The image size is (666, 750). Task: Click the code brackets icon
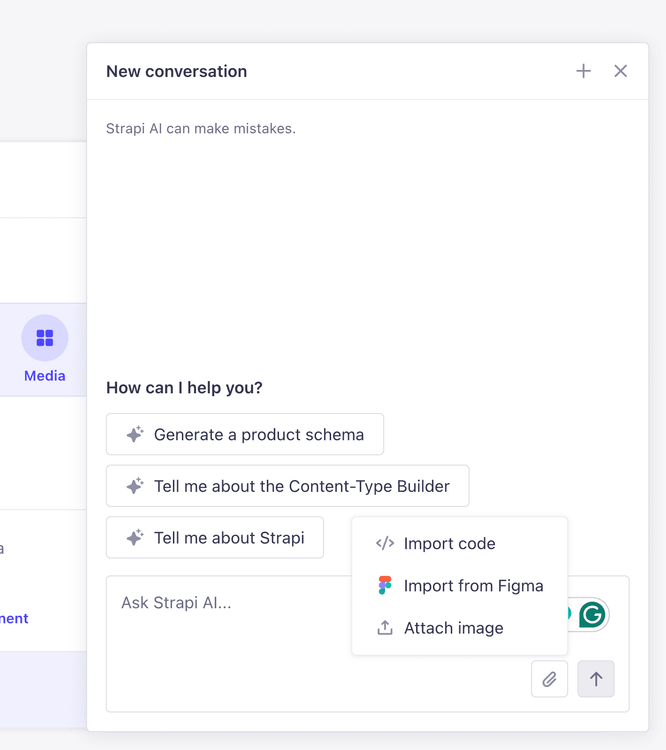tap(385, 543)
